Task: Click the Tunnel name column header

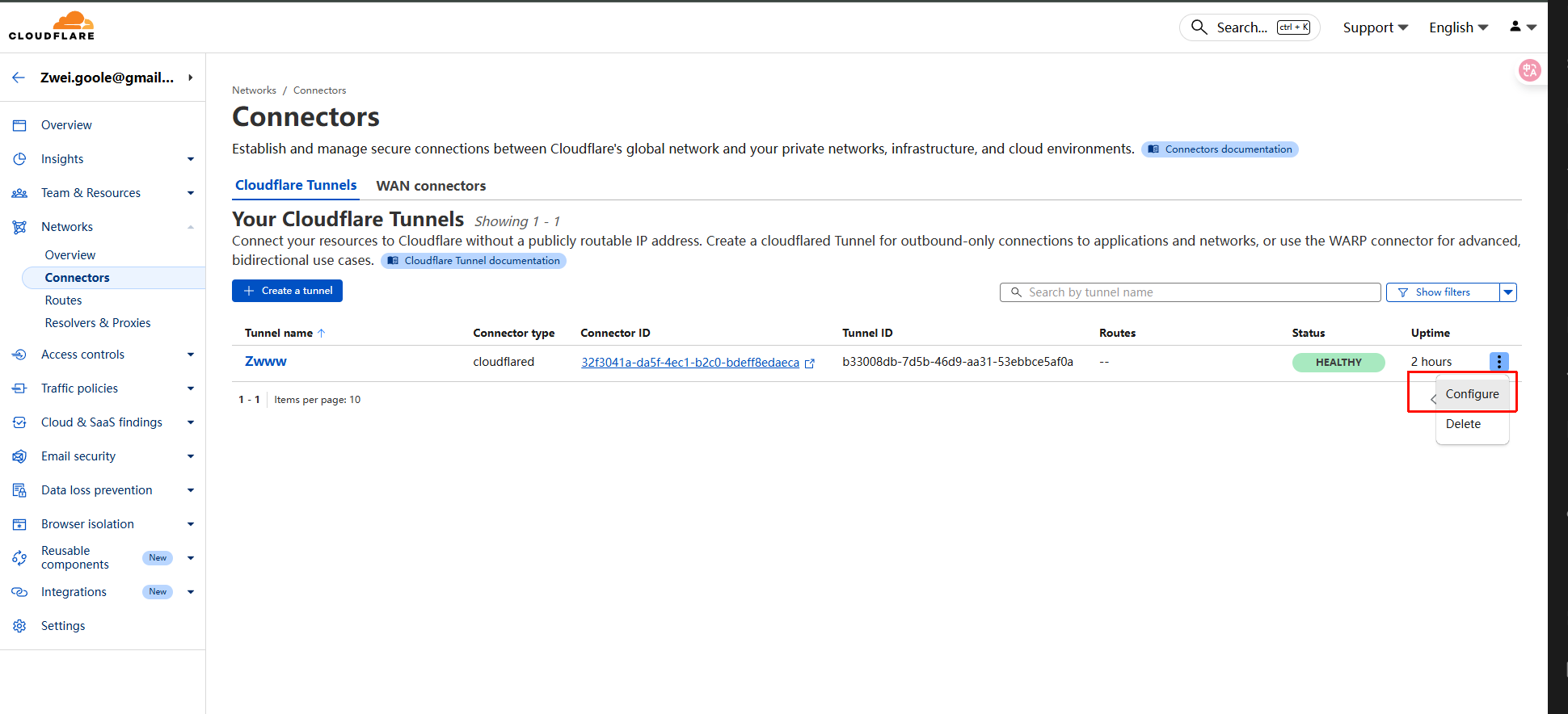Action: [279, 333]
